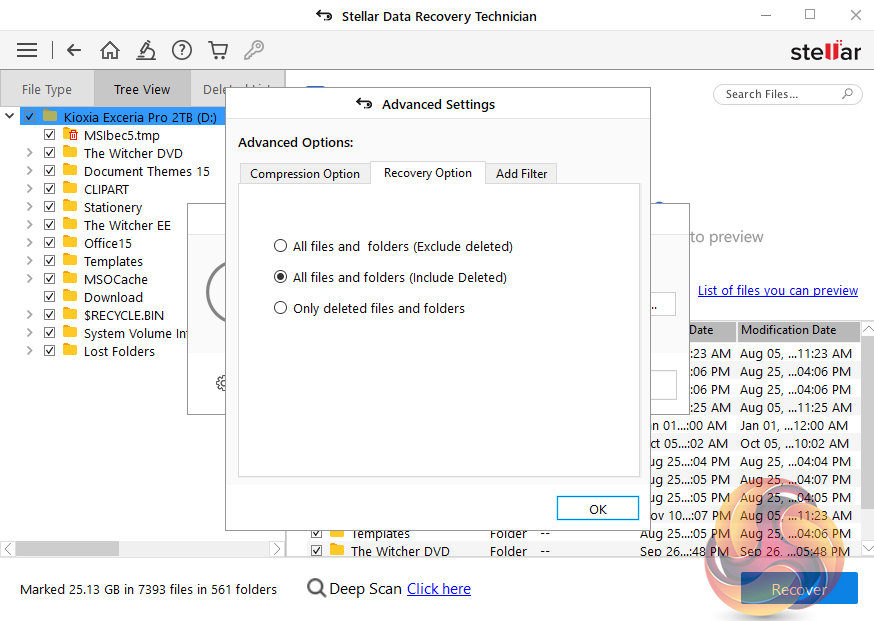This screenshot has width=874, height=621.
Task: Expand the CLIPART tree node
Action: tap(30, 188)
